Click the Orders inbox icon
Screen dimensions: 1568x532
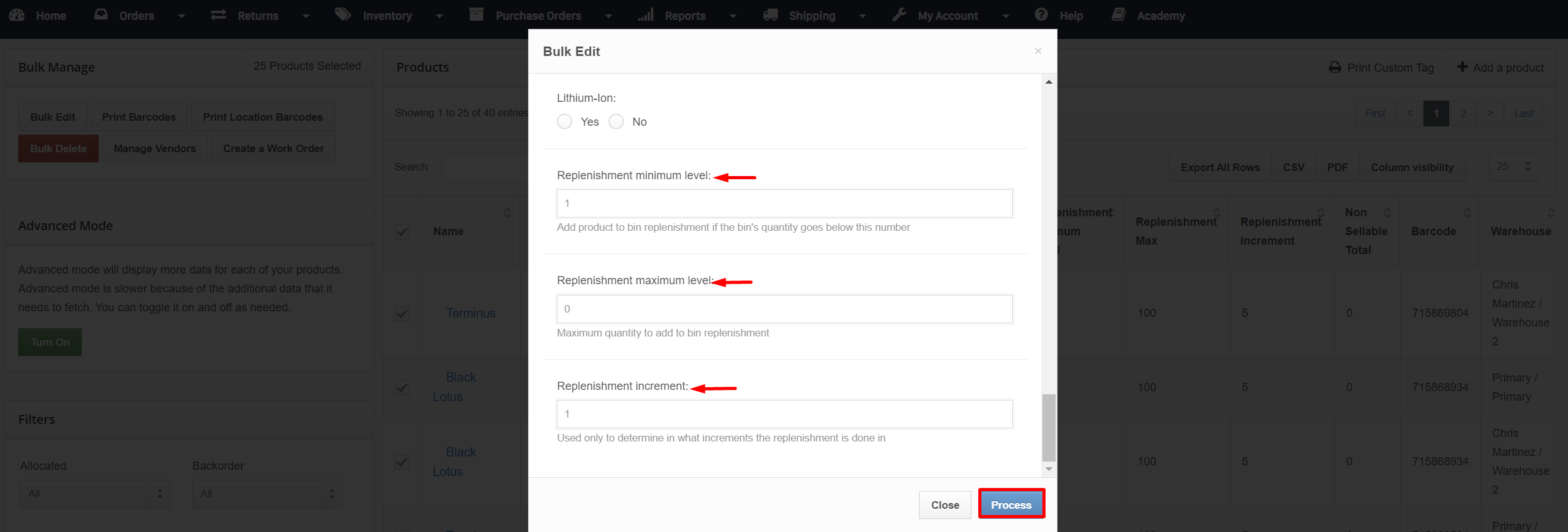[x=101, y=14]
